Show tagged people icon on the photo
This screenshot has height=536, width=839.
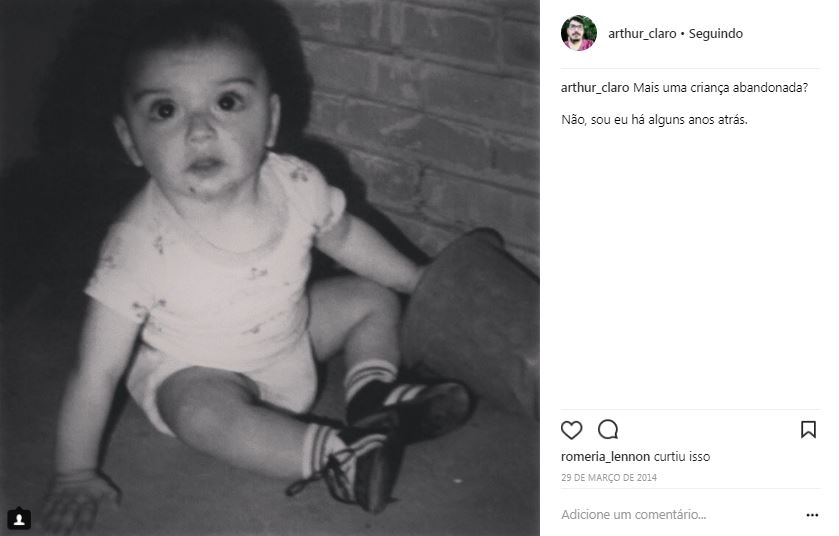[x=19, y=518]
